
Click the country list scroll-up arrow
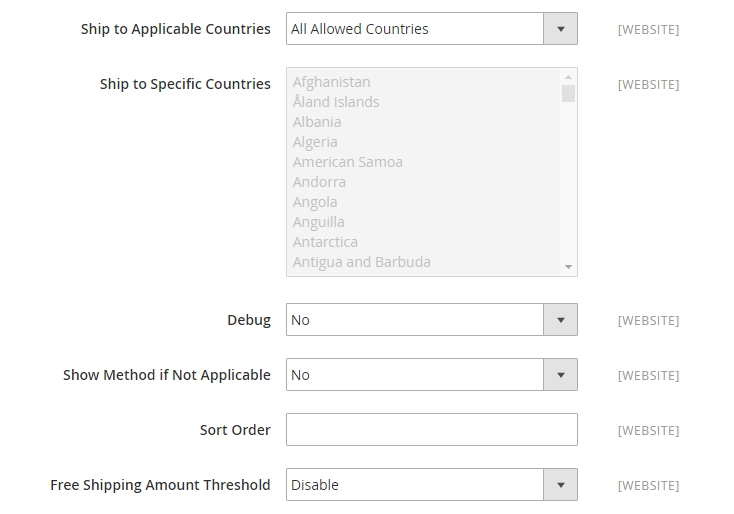568,77
